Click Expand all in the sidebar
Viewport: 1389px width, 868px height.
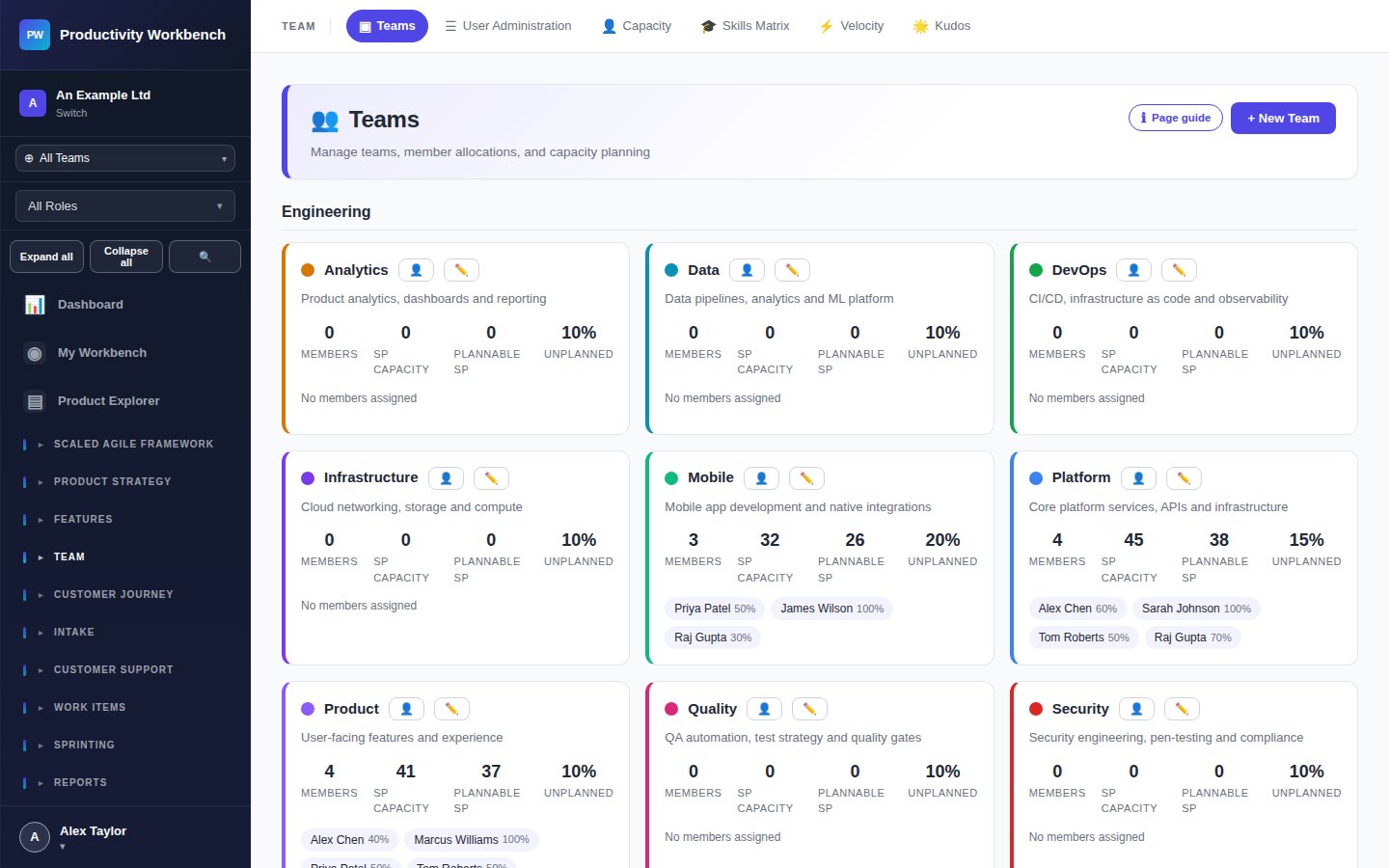tap(46, 257)
